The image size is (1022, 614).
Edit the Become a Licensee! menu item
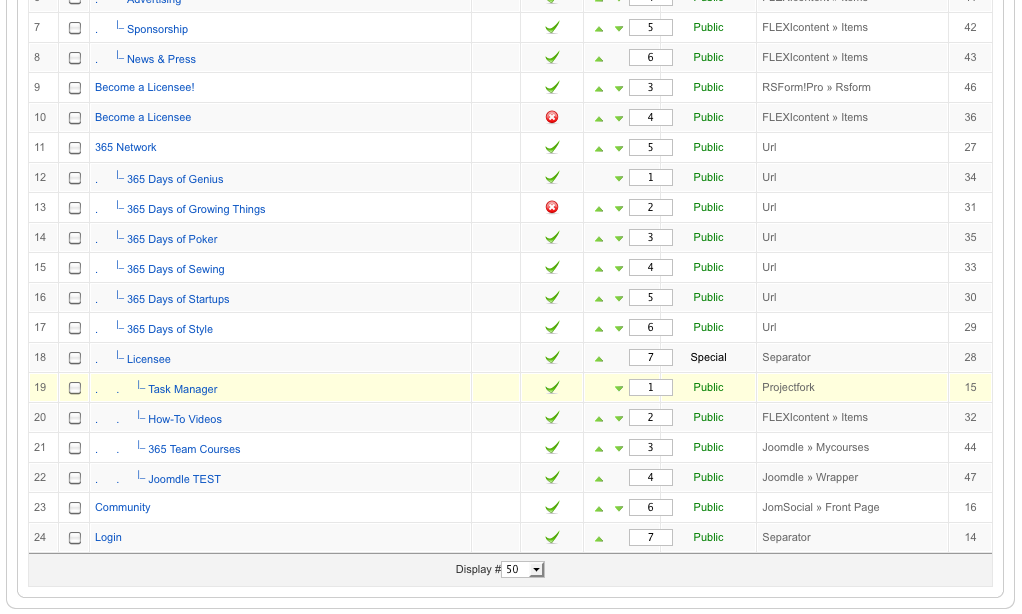145,87
